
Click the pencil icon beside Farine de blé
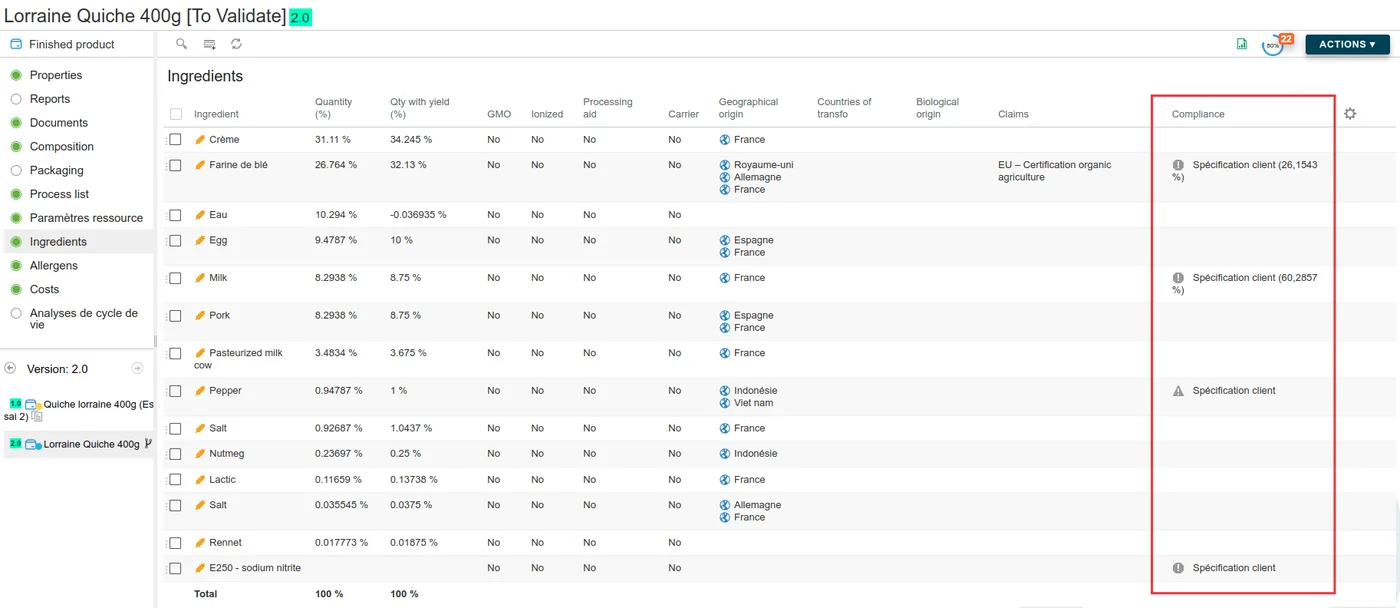[x=200, y=165]
